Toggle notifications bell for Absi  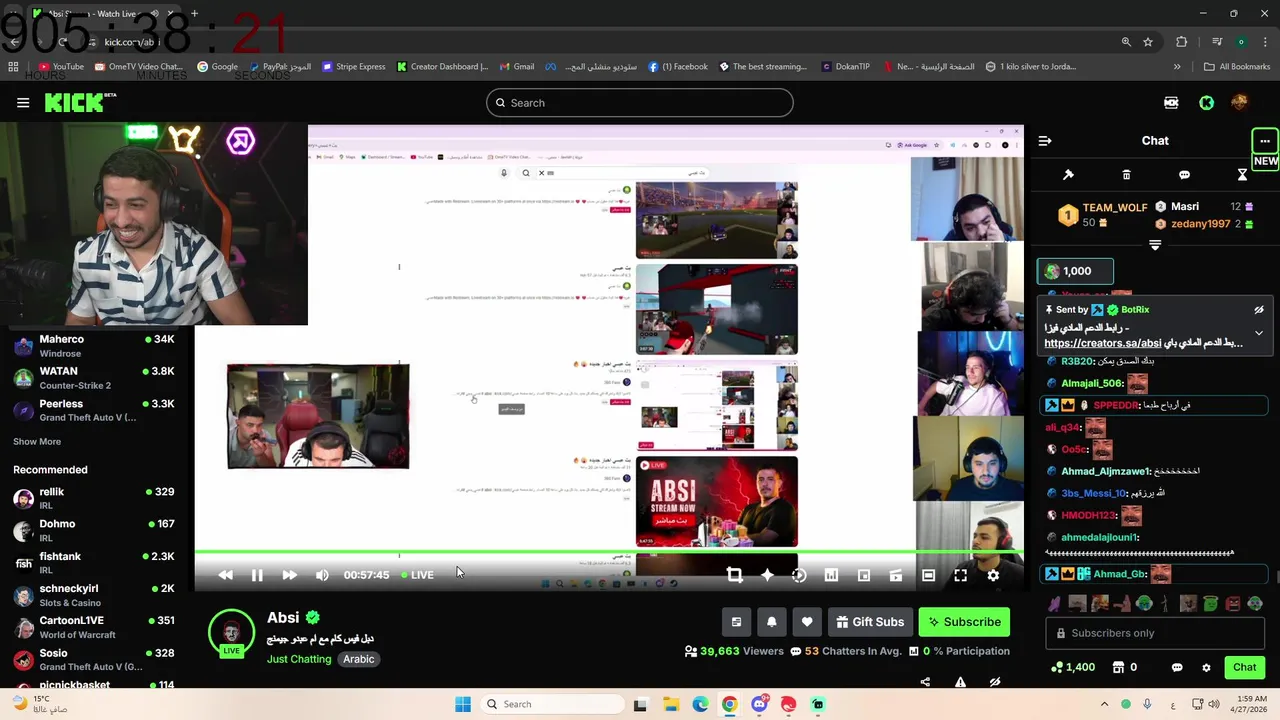771,622
